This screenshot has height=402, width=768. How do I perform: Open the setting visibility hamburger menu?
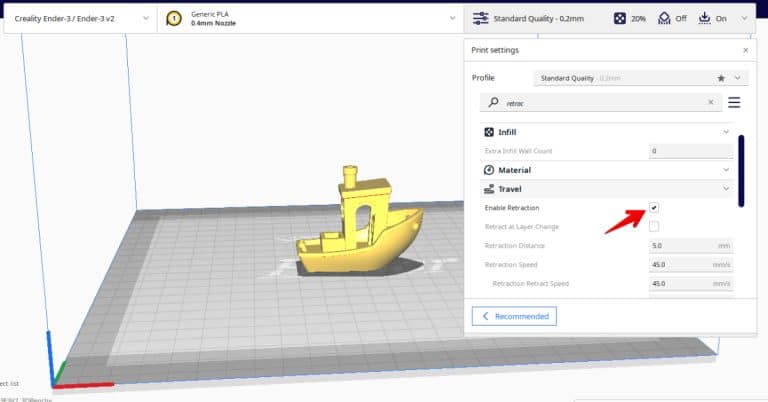[x=734, y=102]
